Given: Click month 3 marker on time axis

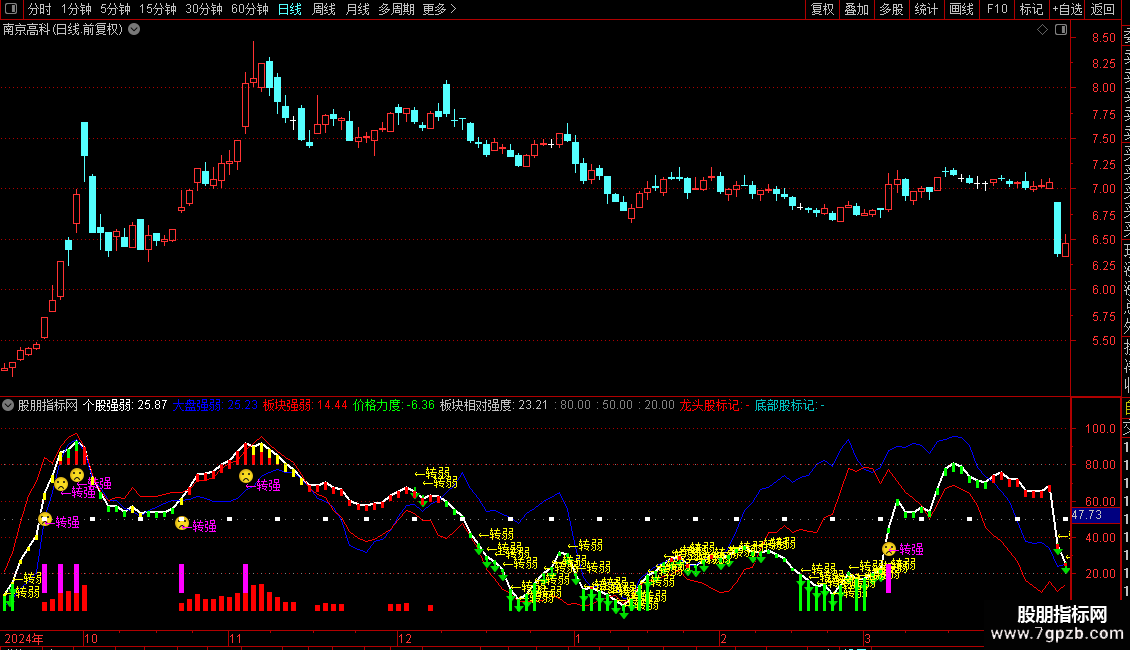Looking at the screenshot, I should pyautogui.click(x=868, y=638).
